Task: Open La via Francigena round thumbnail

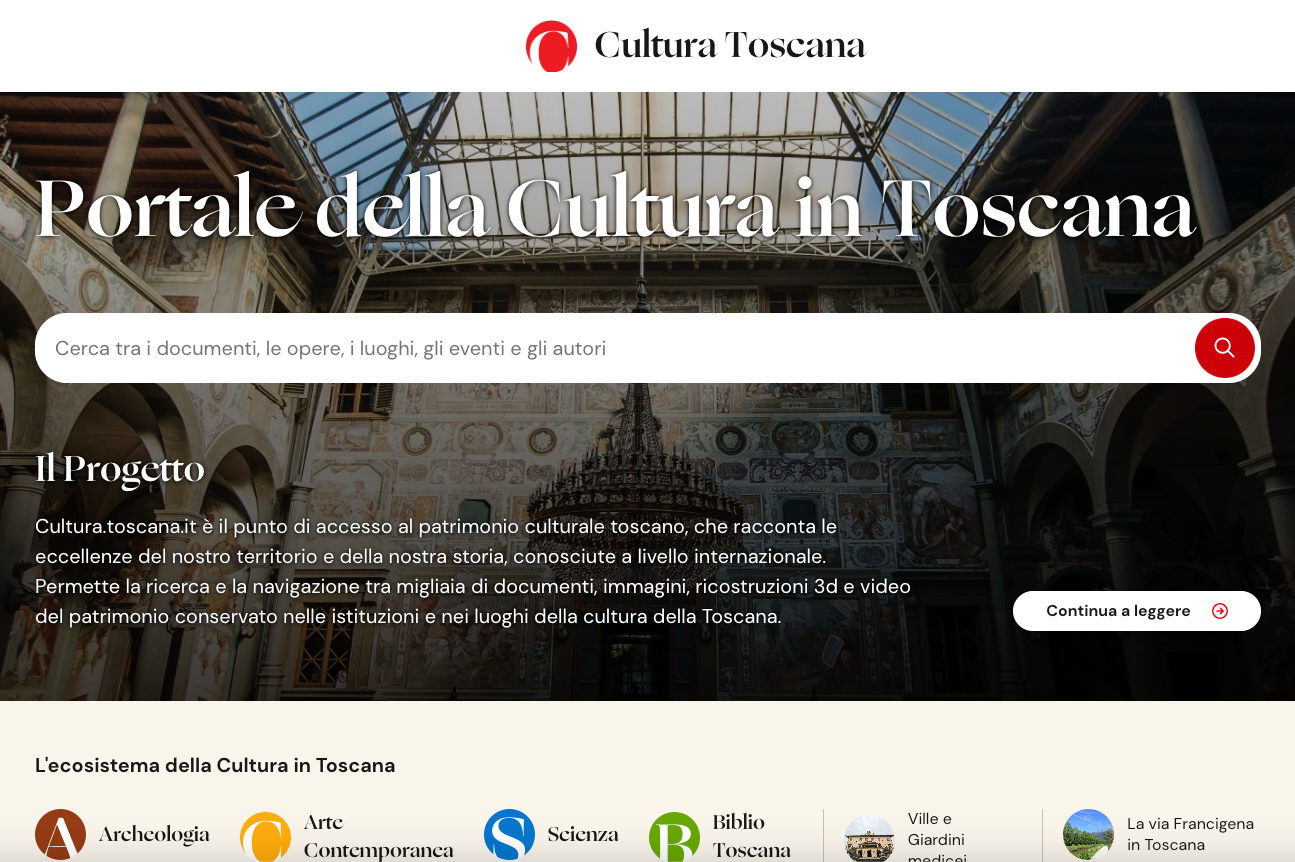Action: [1089, 835]
